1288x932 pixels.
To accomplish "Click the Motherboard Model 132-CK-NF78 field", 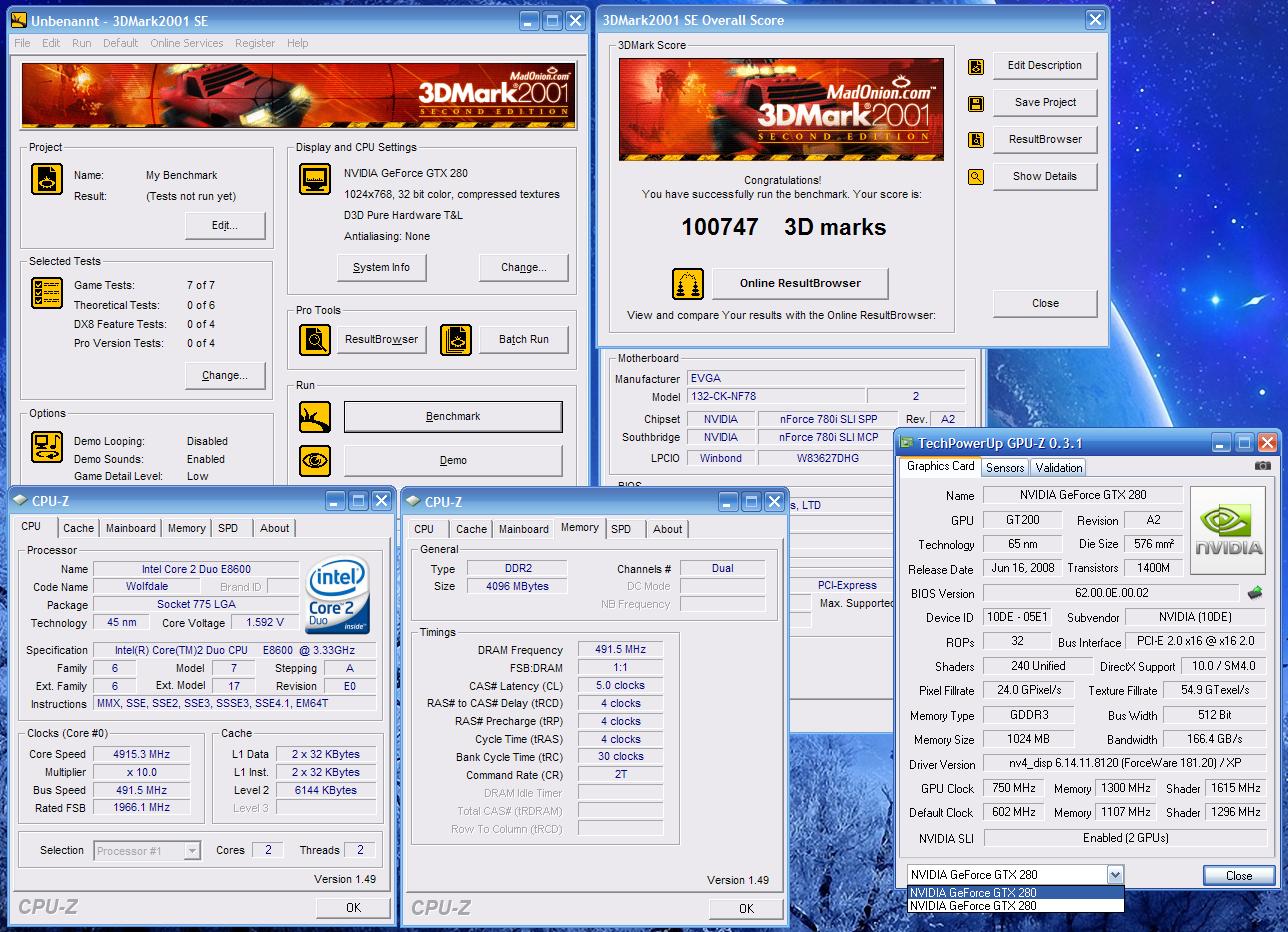I will [776, 396].
